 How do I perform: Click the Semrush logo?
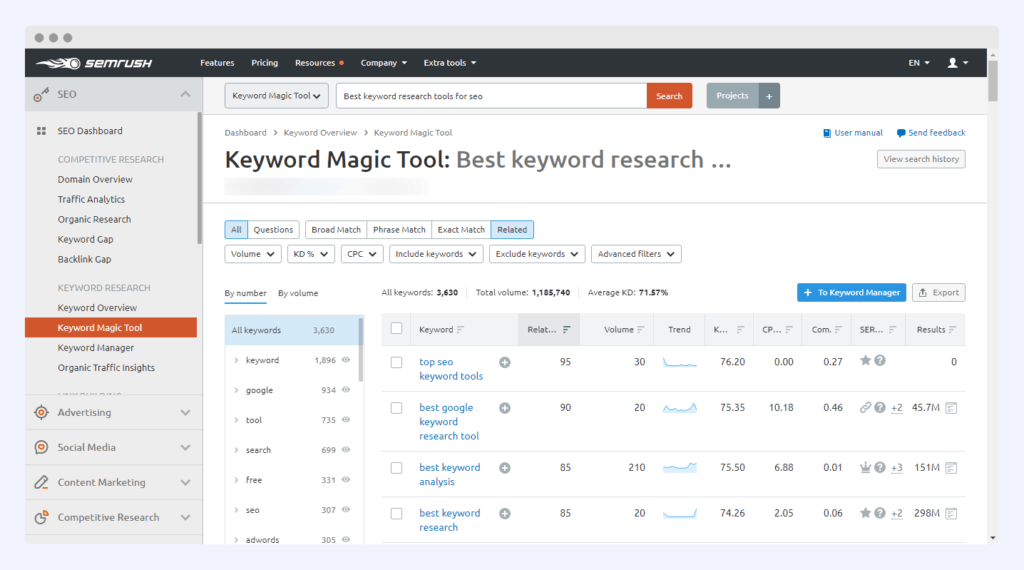(x=95, y=63)
